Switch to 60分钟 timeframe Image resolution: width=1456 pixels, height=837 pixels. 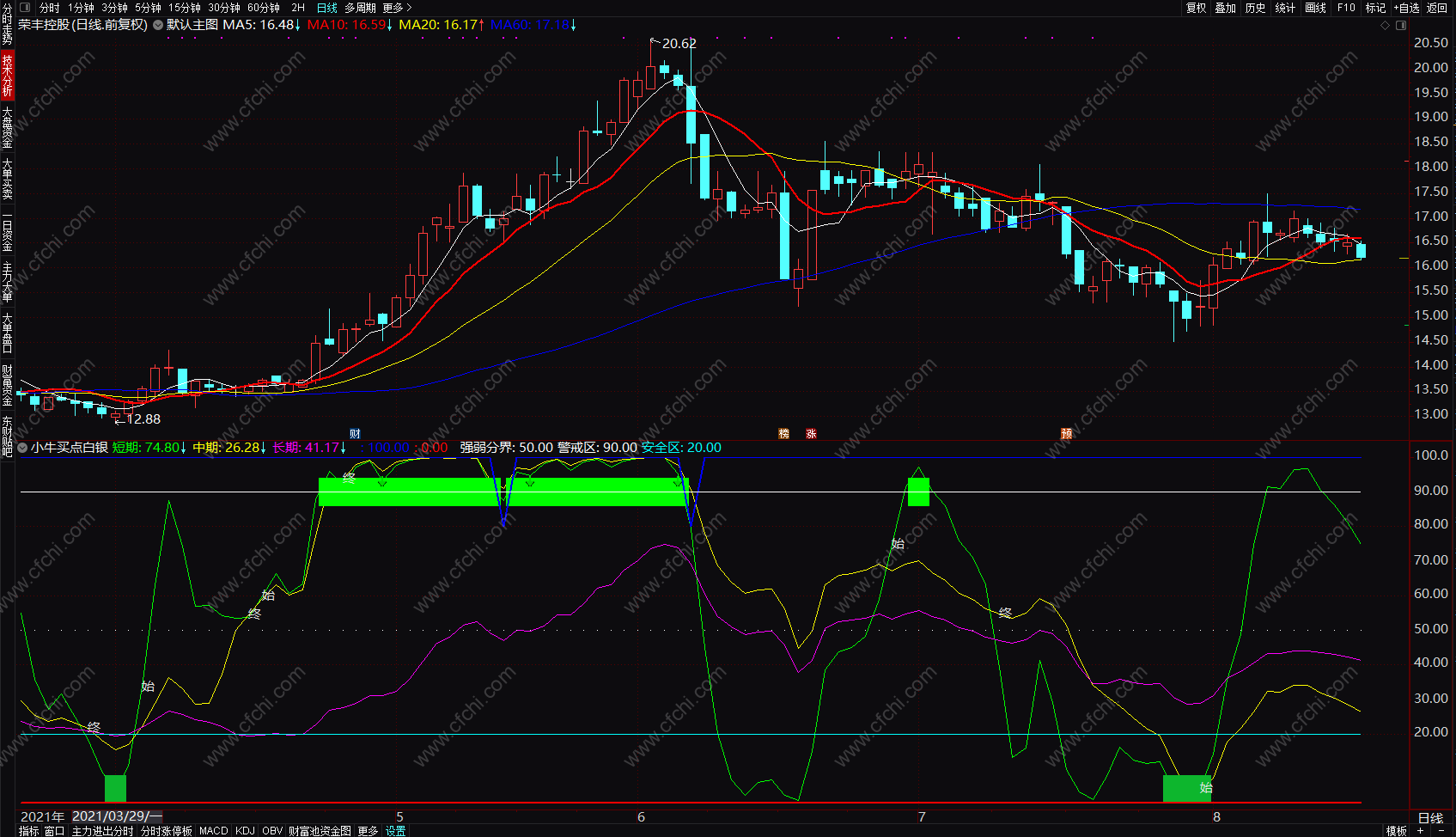264,8
